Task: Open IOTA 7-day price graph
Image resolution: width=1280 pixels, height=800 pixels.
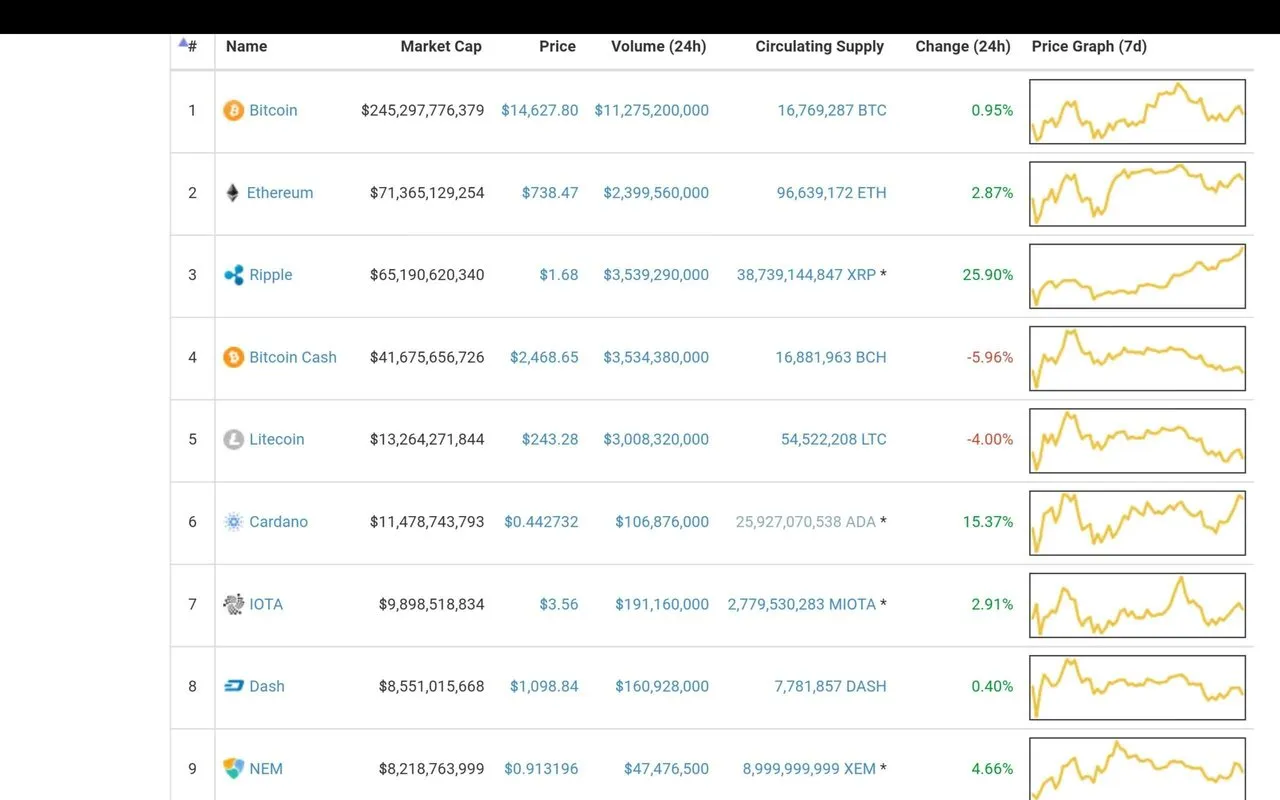Action: tap(1138, 605)
